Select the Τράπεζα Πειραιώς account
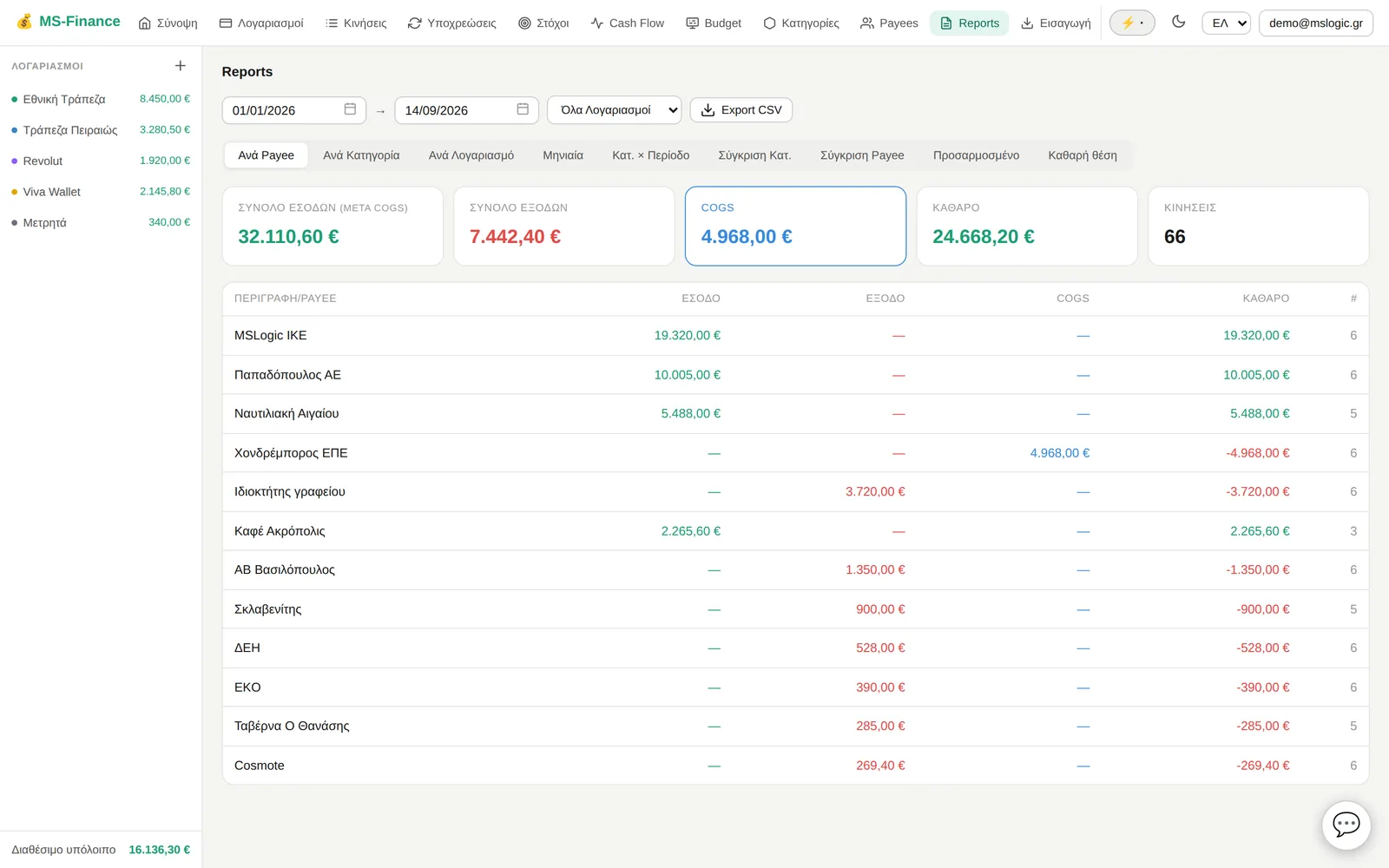Image resolution: width=1389 pixels, height=868 pixels. [x=101, y=130]
